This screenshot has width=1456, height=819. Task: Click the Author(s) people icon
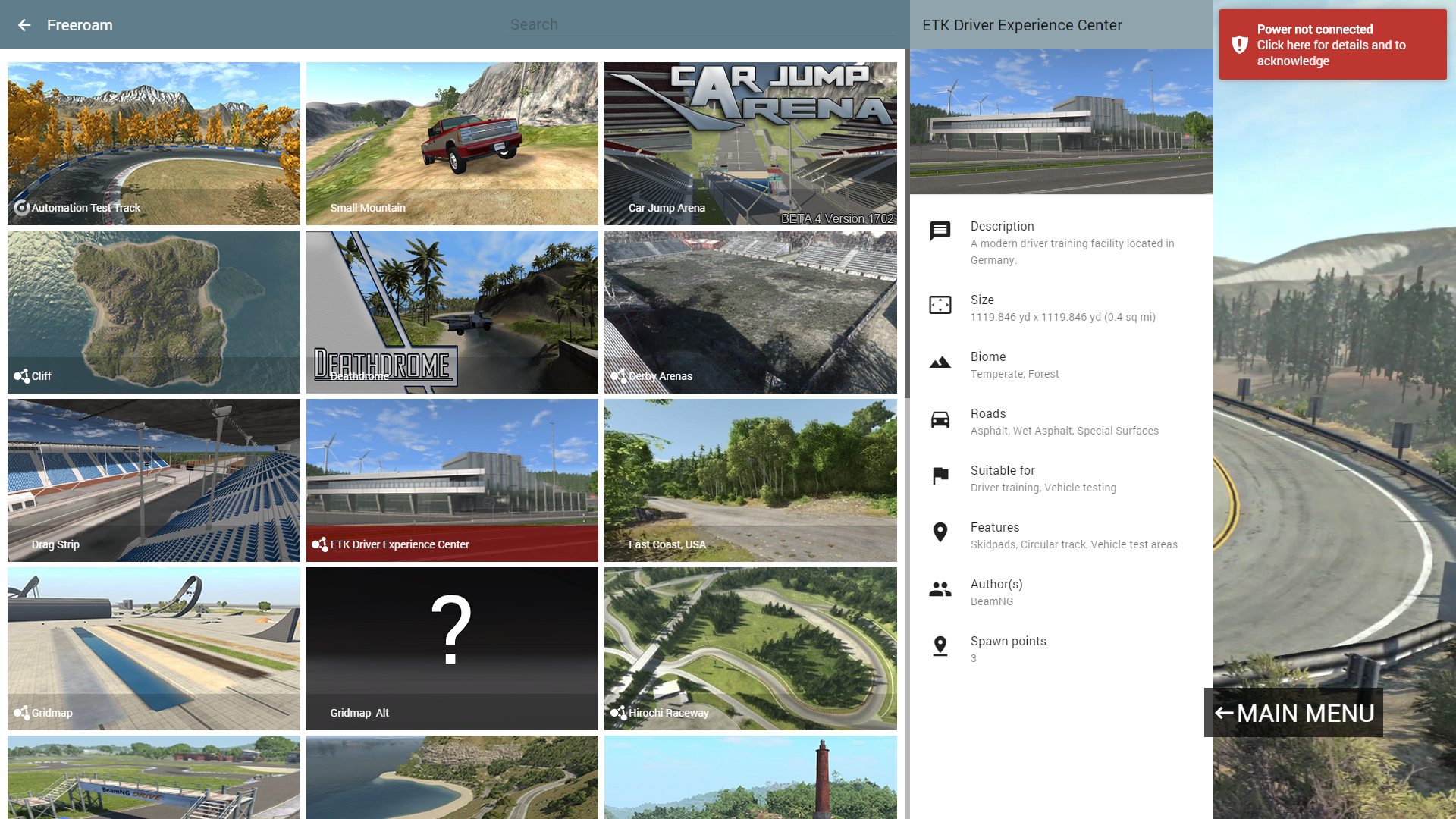click(x=940, y=589)
